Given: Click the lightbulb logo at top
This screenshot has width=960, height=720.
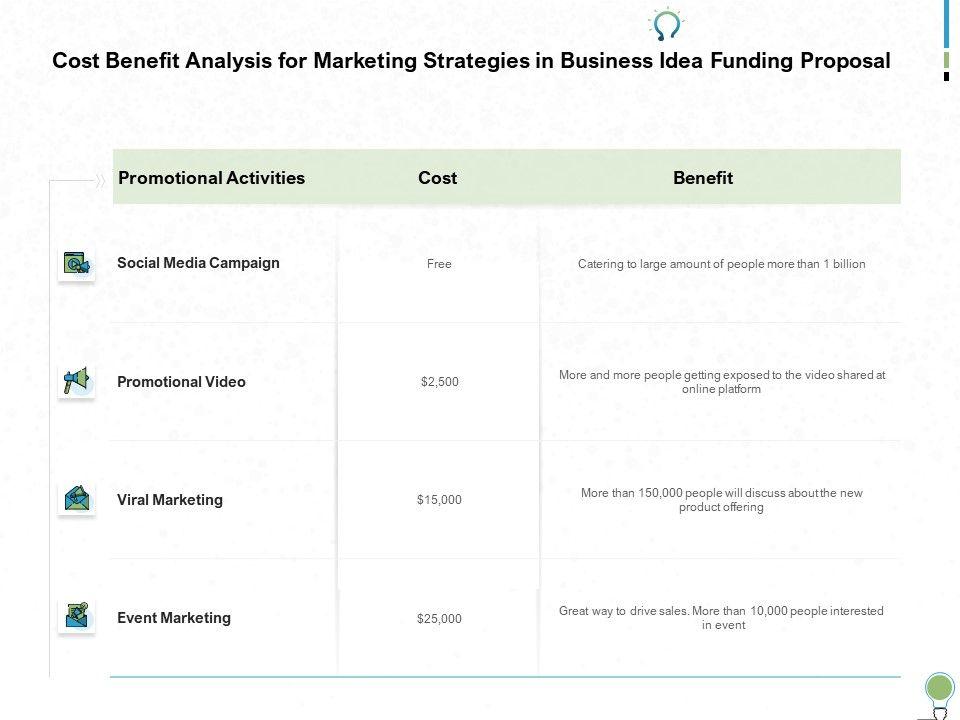Looking at the screenshot, I should [666, 24].
